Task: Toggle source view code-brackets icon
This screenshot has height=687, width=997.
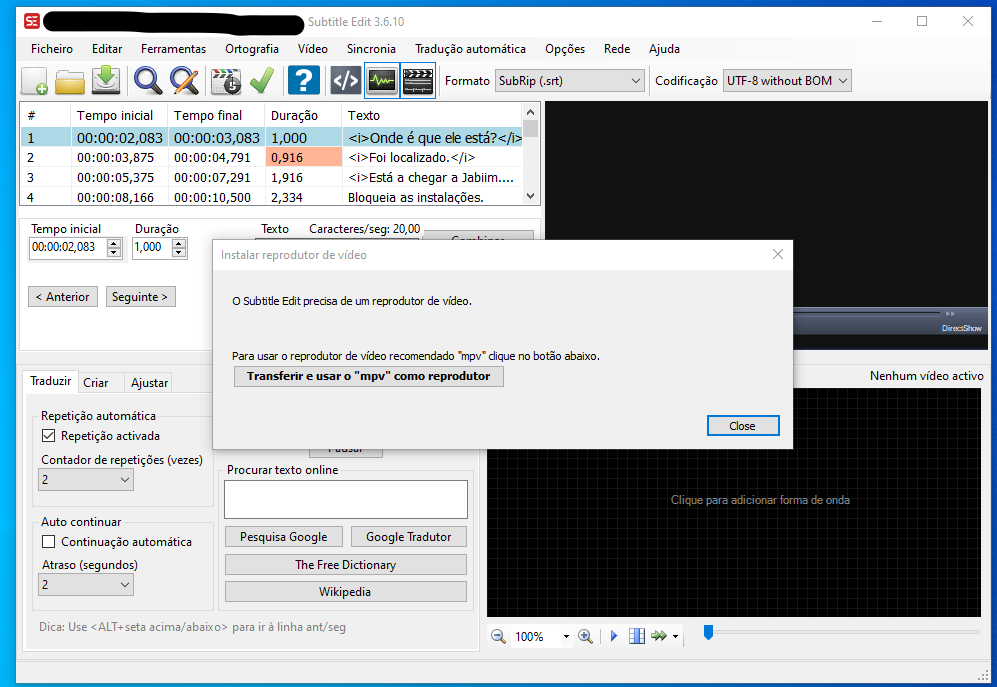Action: click(346, 81)
